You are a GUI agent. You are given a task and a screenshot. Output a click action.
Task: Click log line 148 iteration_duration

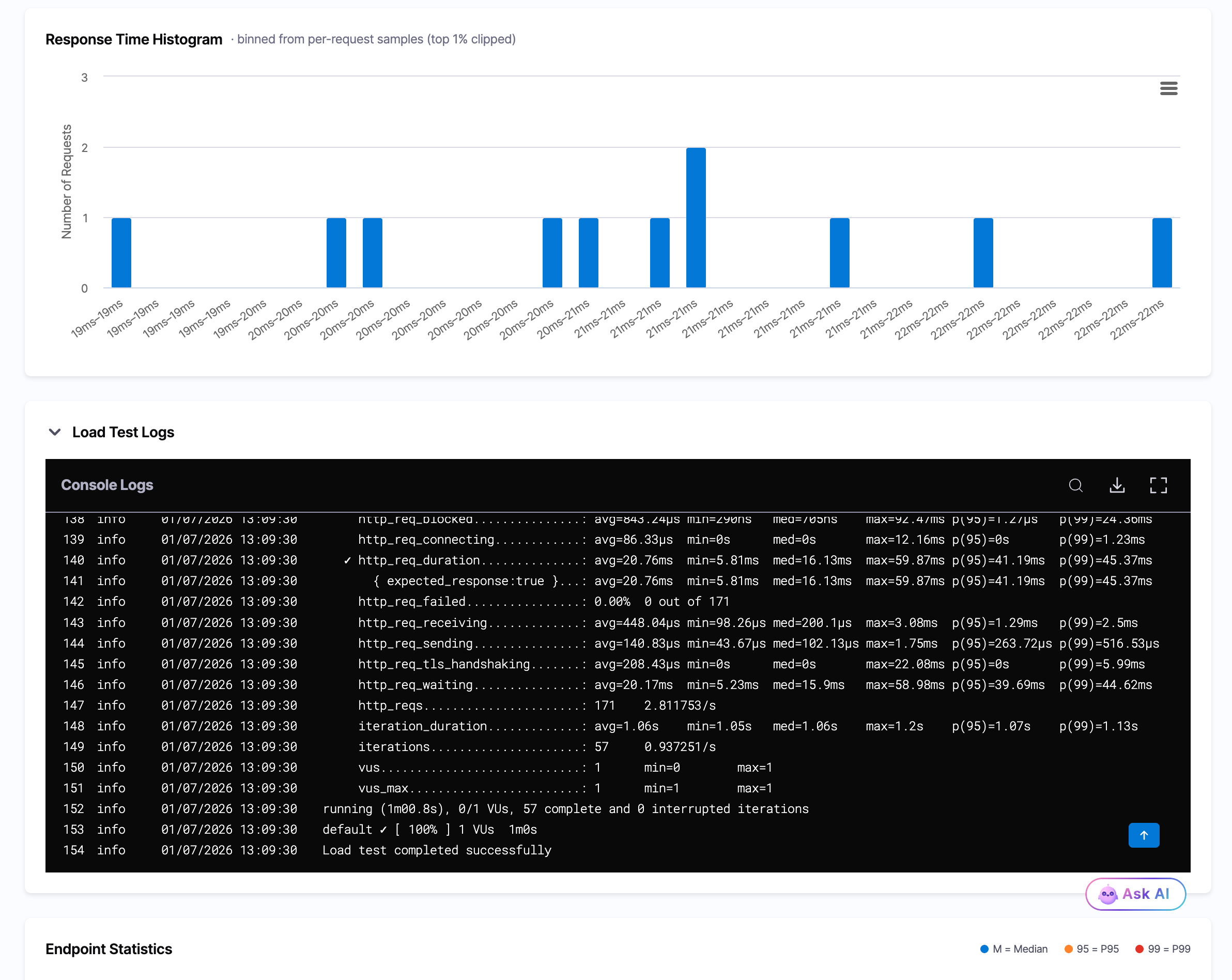tap(618, 726)
